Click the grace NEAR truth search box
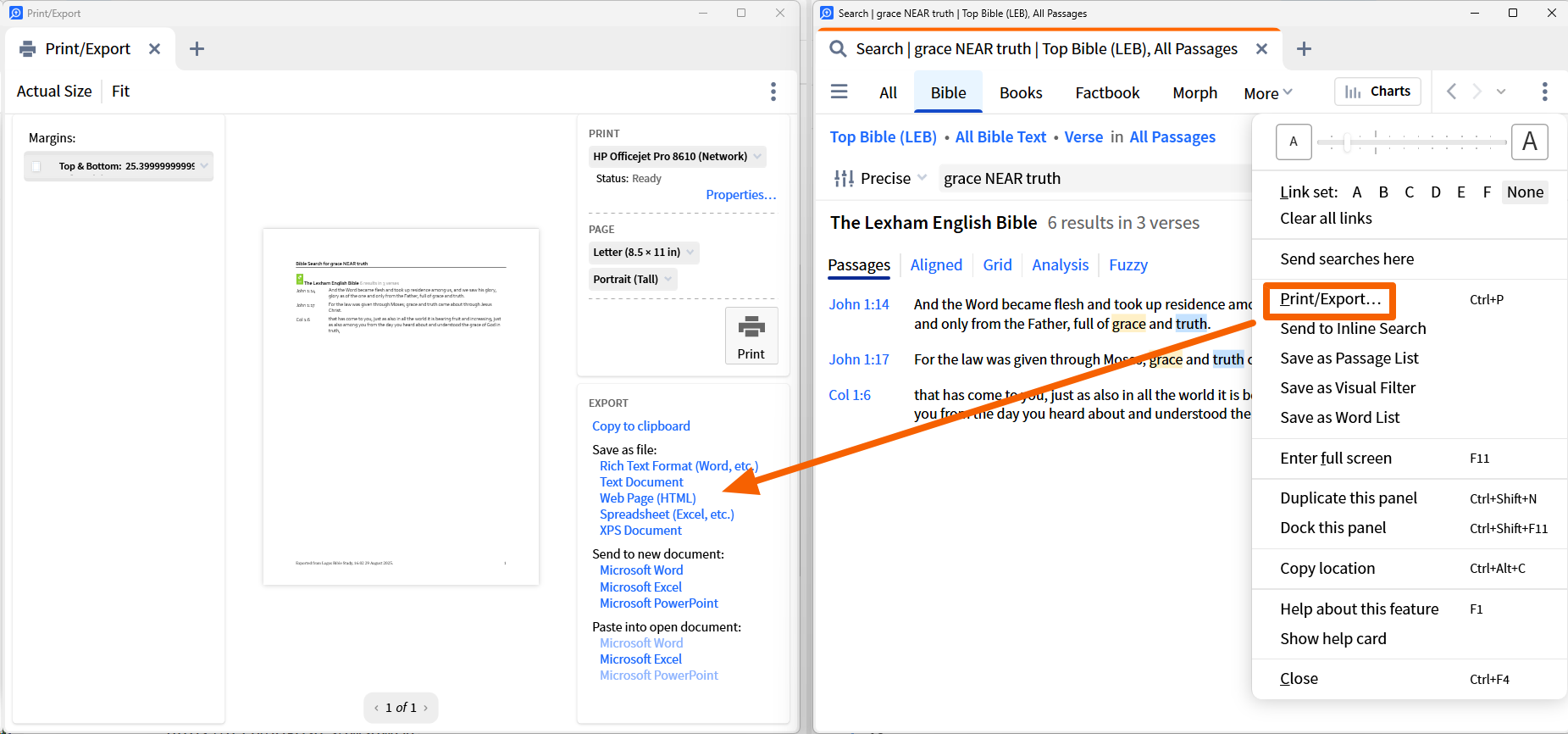The image size is (1568, 734). click(1095, 178)
